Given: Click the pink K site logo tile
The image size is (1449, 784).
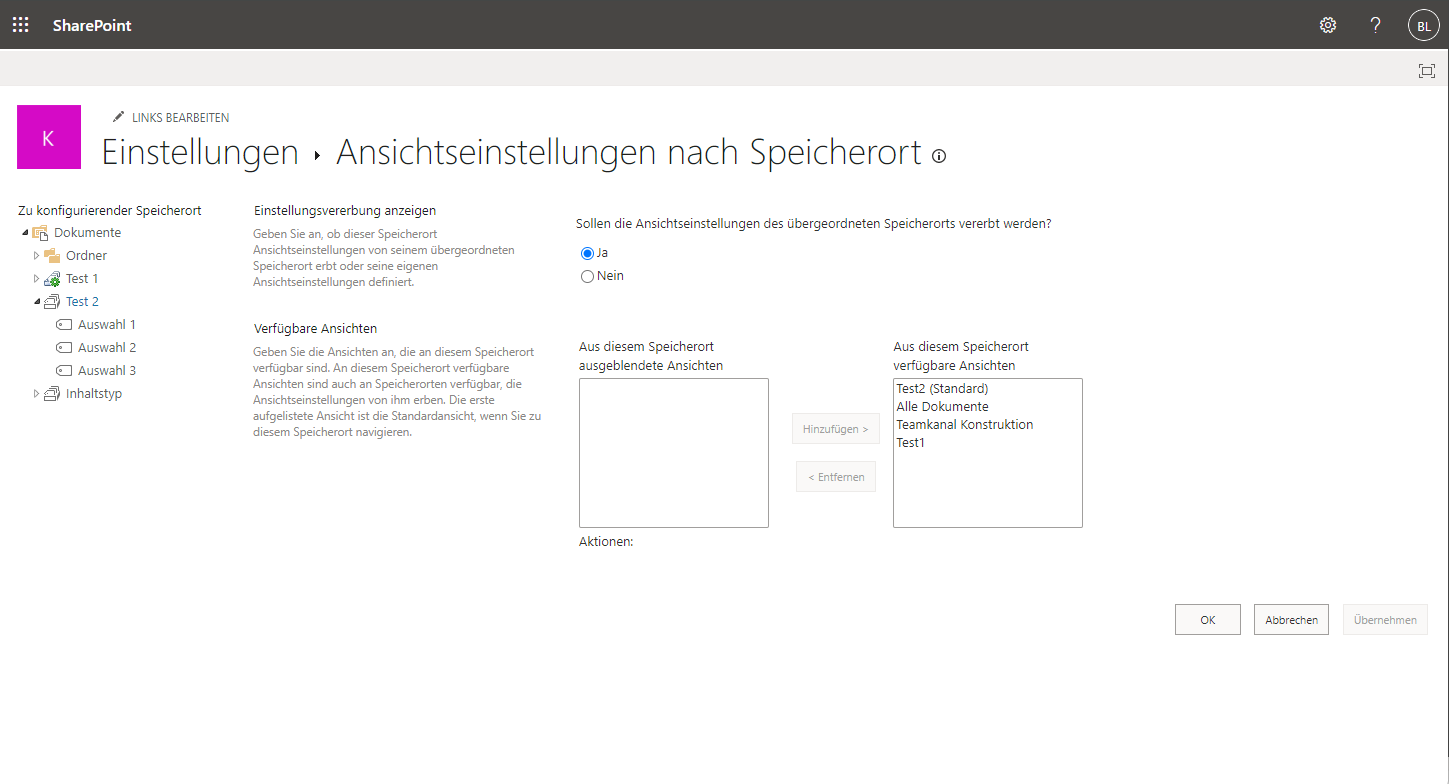Looking at the screenshot, I should [x=48, y=137].
